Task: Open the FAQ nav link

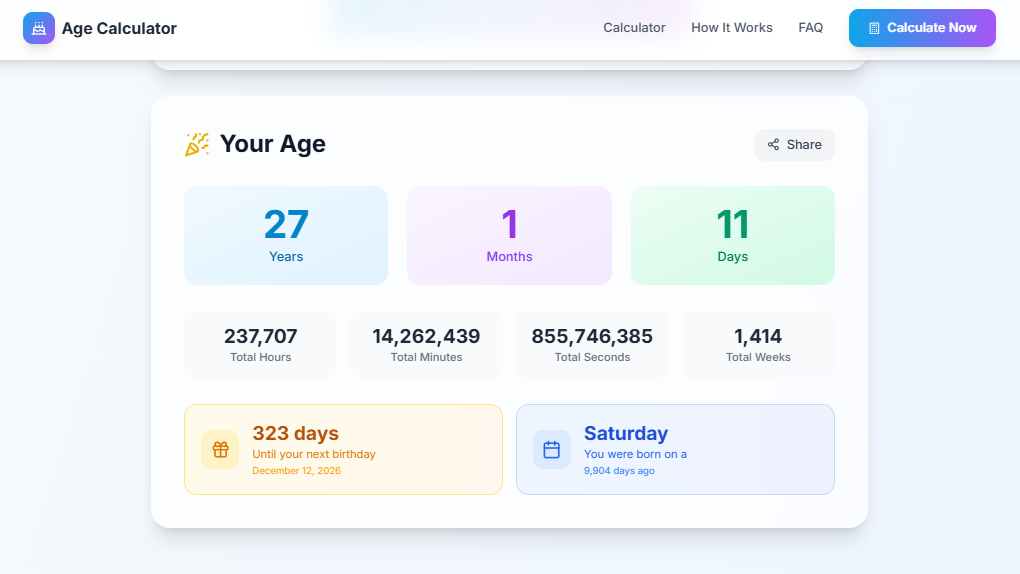Action: click(811, 28)
